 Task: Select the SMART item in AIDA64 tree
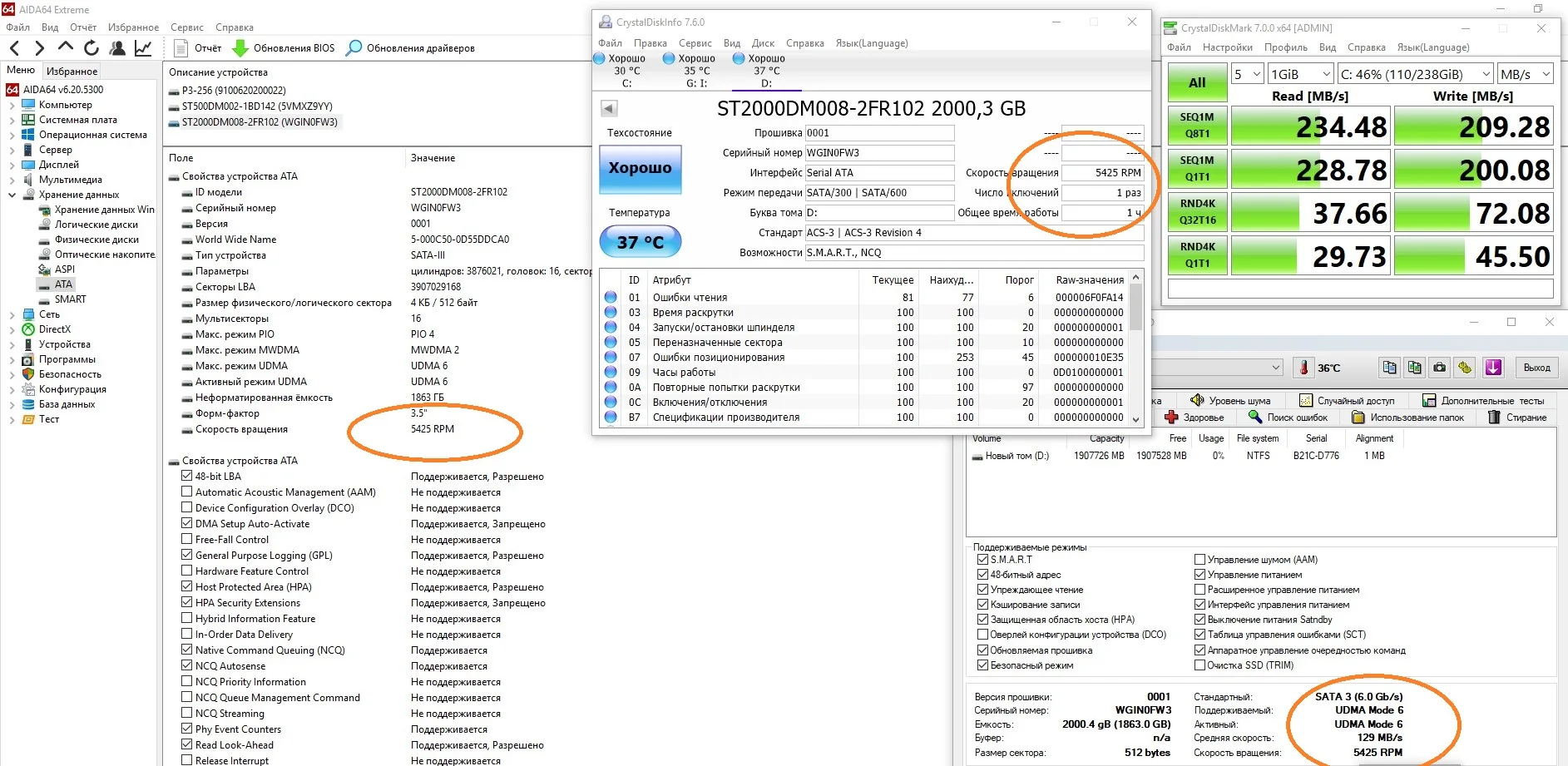[70, 299]
